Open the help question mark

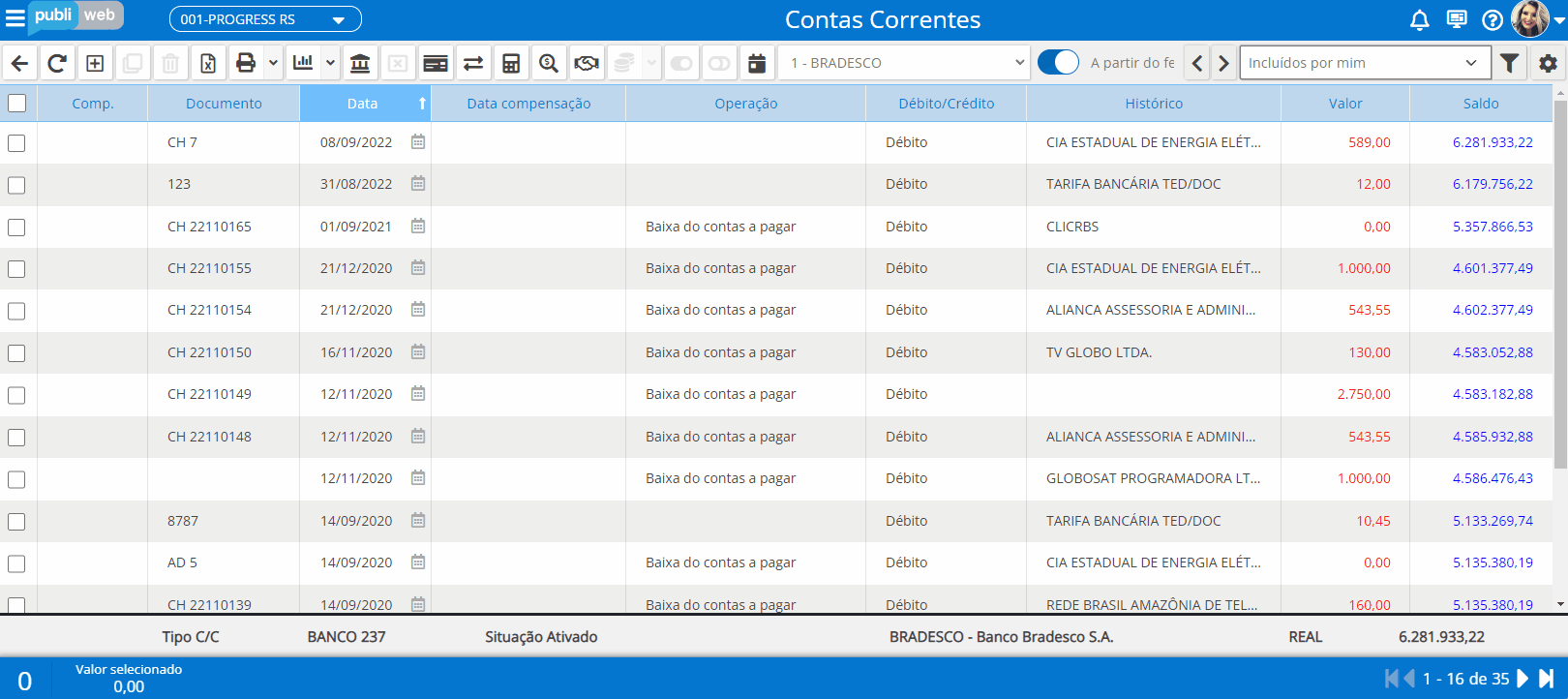(1493, 19)
